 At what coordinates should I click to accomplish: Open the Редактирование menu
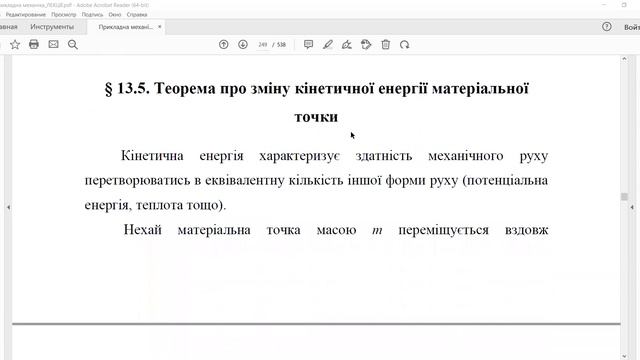pyautogui.click(x=25, y=14)
